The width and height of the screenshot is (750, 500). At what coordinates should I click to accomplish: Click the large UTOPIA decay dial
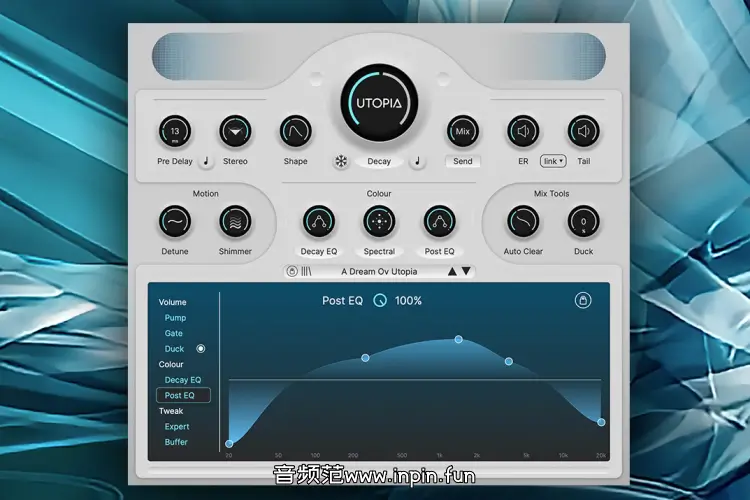click(379, 103)
